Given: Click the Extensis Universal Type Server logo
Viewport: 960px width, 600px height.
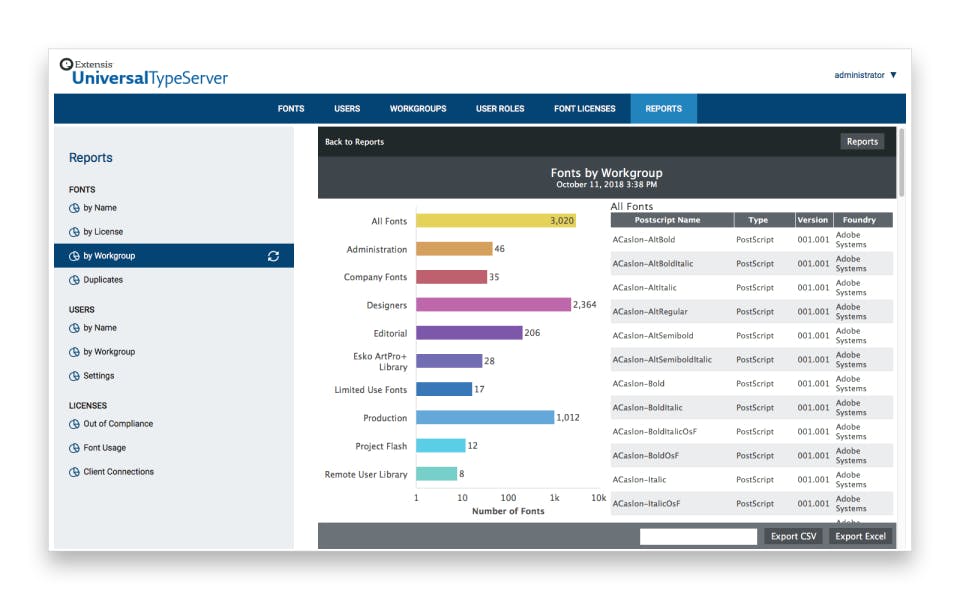Looking at the screenshot, I should click(x=144, y=73).
